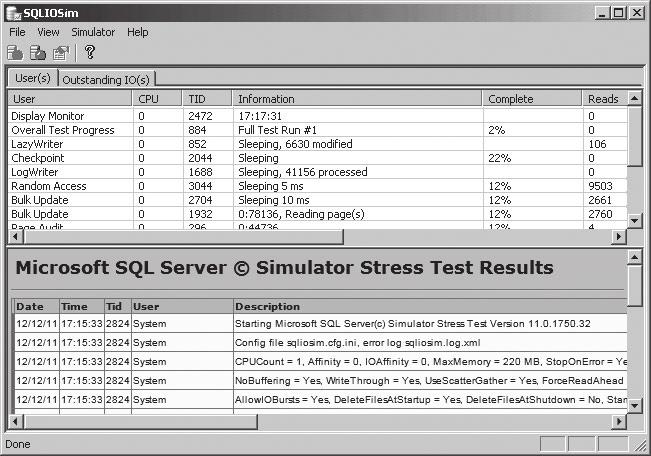The height and width of the screenshot is (456, 651).
Task: Open the View menu
Action: tap(48, 32)
